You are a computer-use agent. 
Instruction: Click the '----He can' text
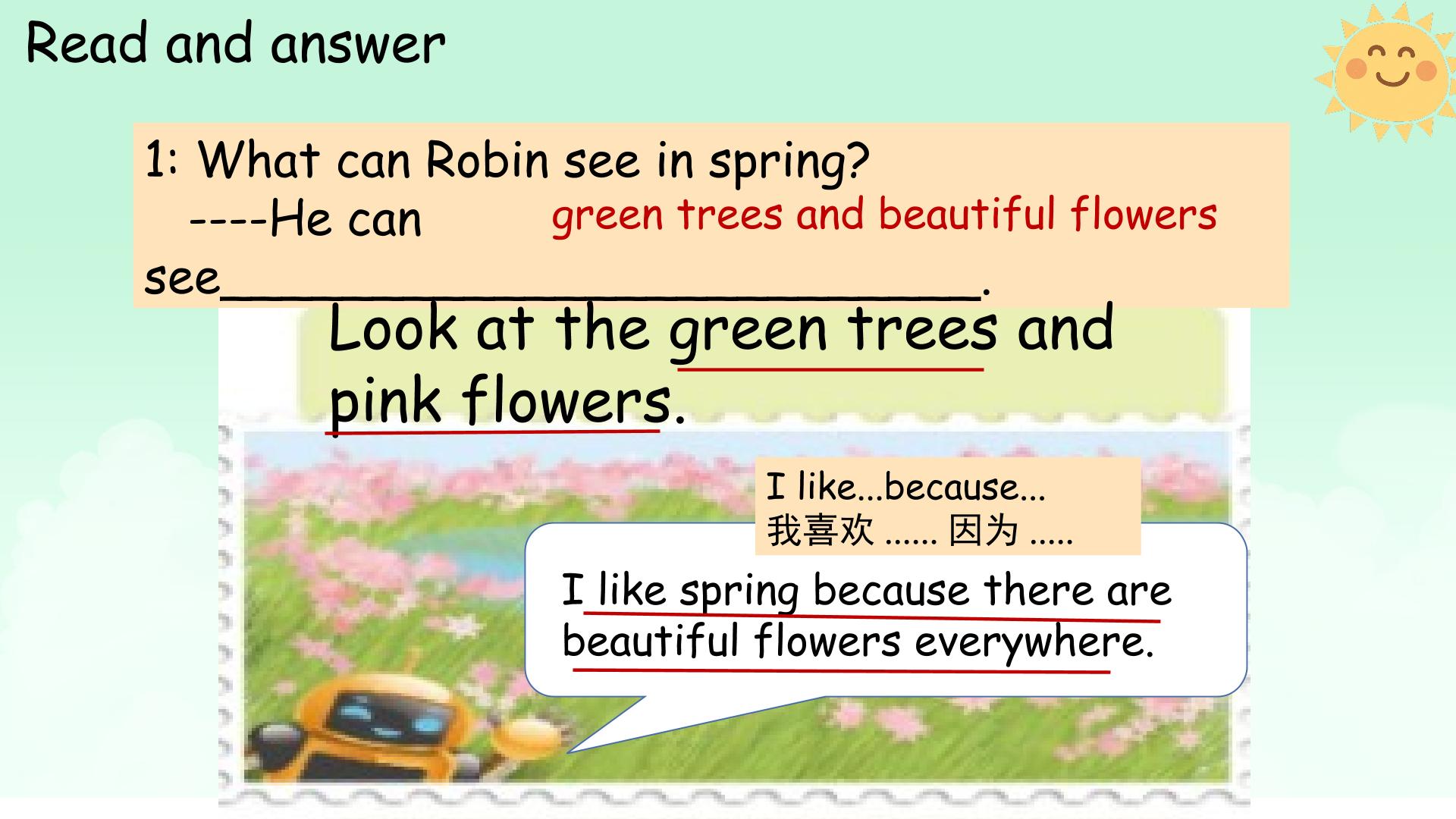tap(306, 220)
